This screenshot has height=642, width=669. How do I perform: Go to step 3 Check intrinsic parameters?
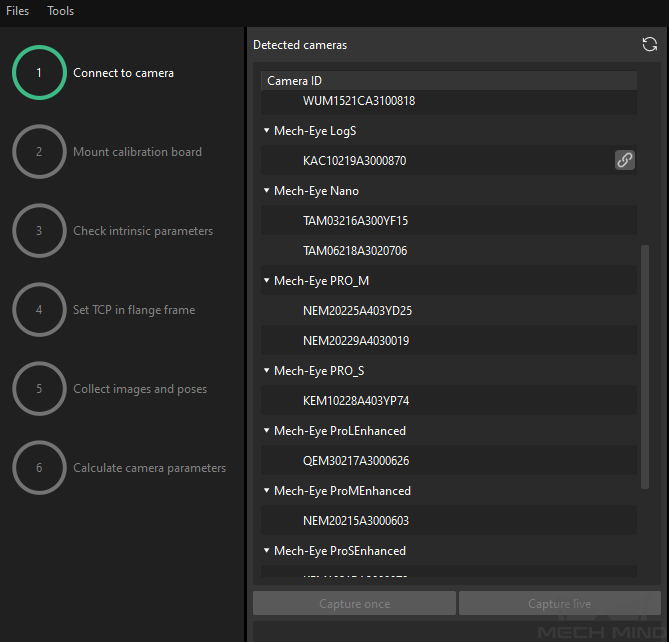click(x=113, y=230)
